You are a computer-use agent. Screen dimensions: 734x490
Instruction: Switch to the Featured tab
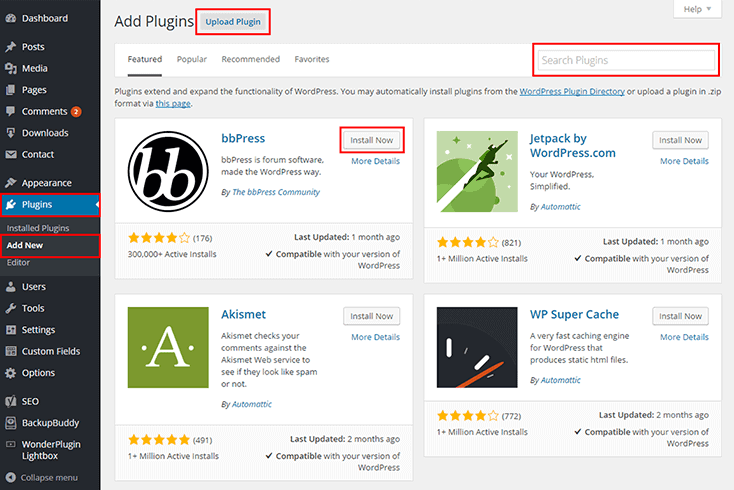click(x=145, y=59)
